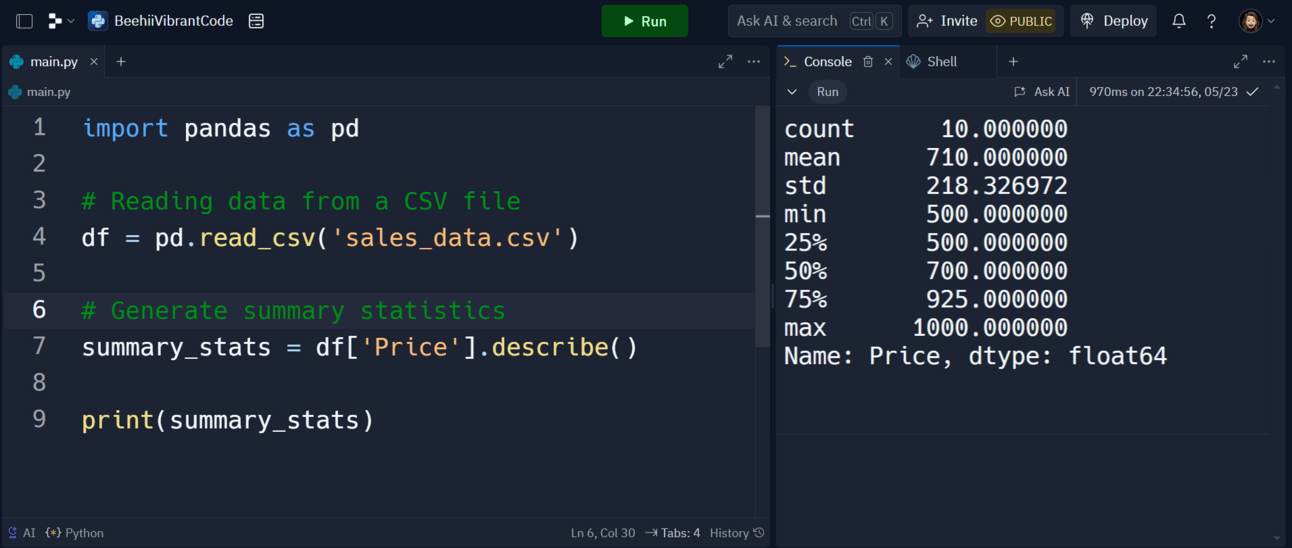1292x548 pixels.
Task: Click line number 4 in the gutter
Action: tap(39, 236)
